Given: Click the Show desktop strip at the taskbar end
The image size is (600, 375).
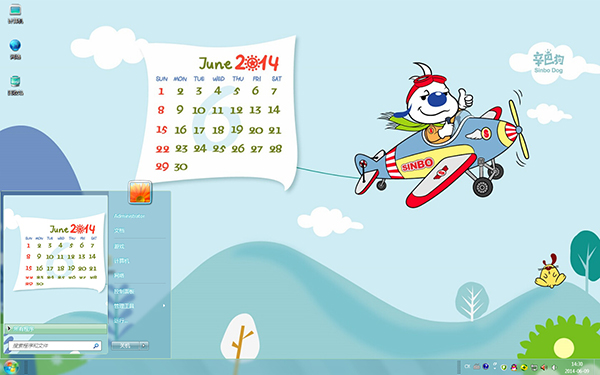Looking at the screenshot, I should (597, 367).
